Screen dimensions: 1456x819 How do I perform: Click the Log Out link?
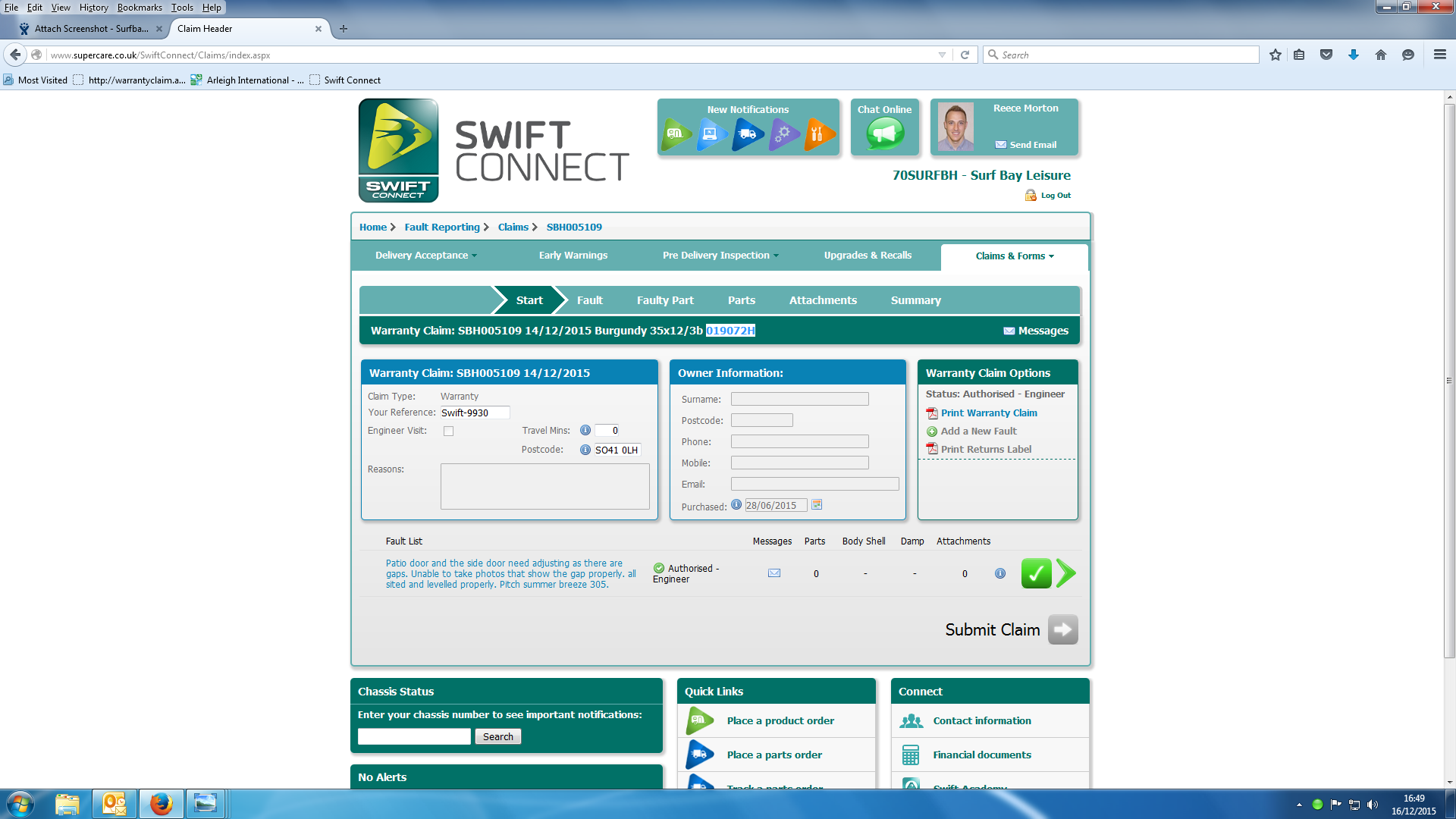(x=1055, y=196)
